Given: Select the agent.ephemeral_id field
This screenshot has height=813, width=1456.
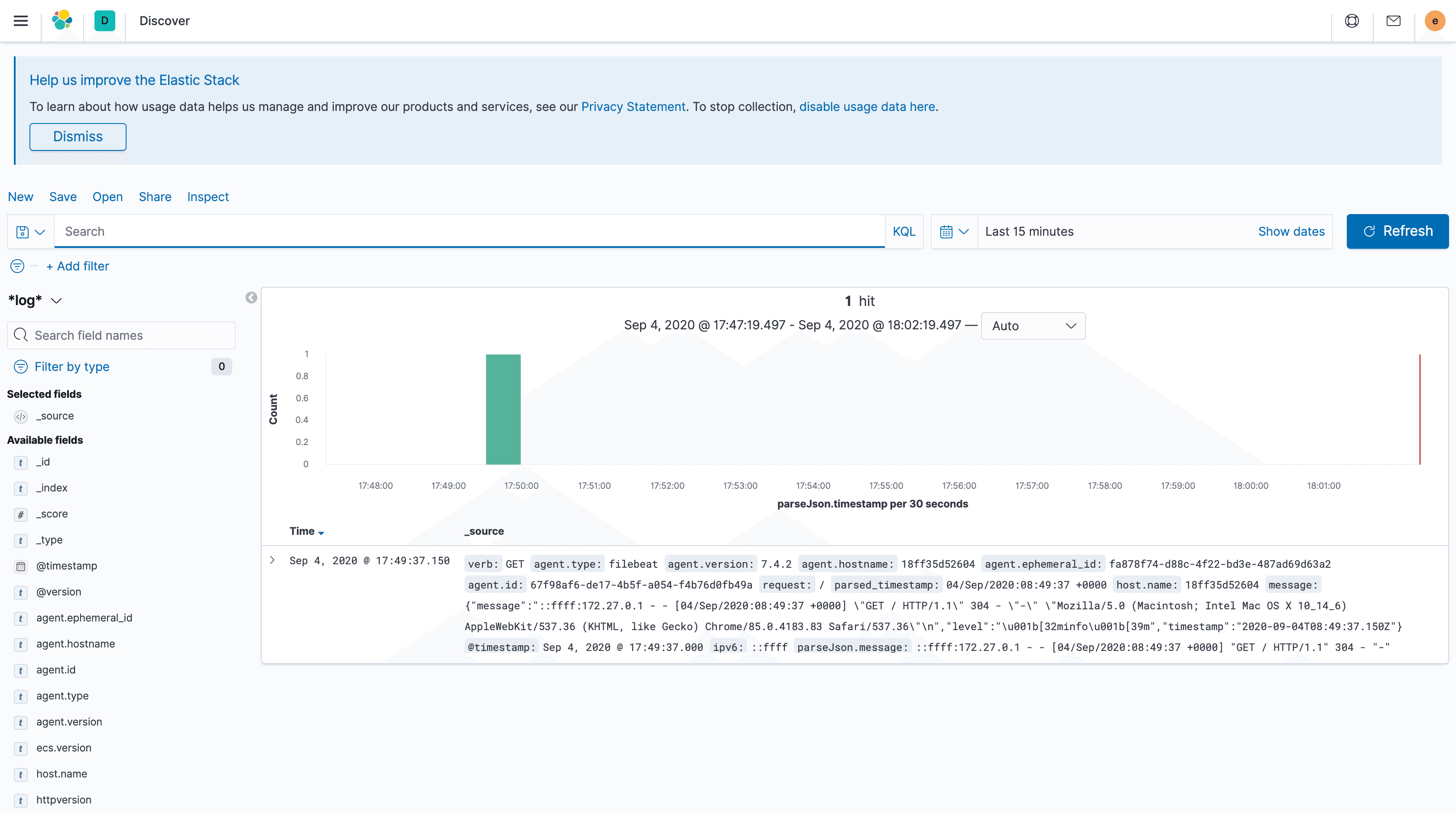Looking at the screenshot, I should pos(84,618).
